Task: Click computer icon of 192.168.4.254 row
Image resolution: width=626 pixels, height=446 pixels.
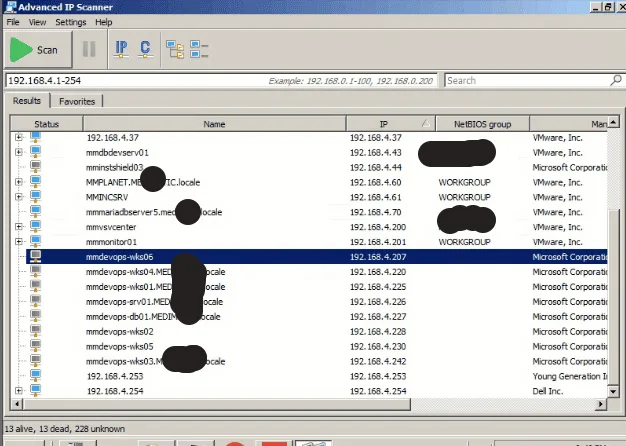Action: coord(36,390)
